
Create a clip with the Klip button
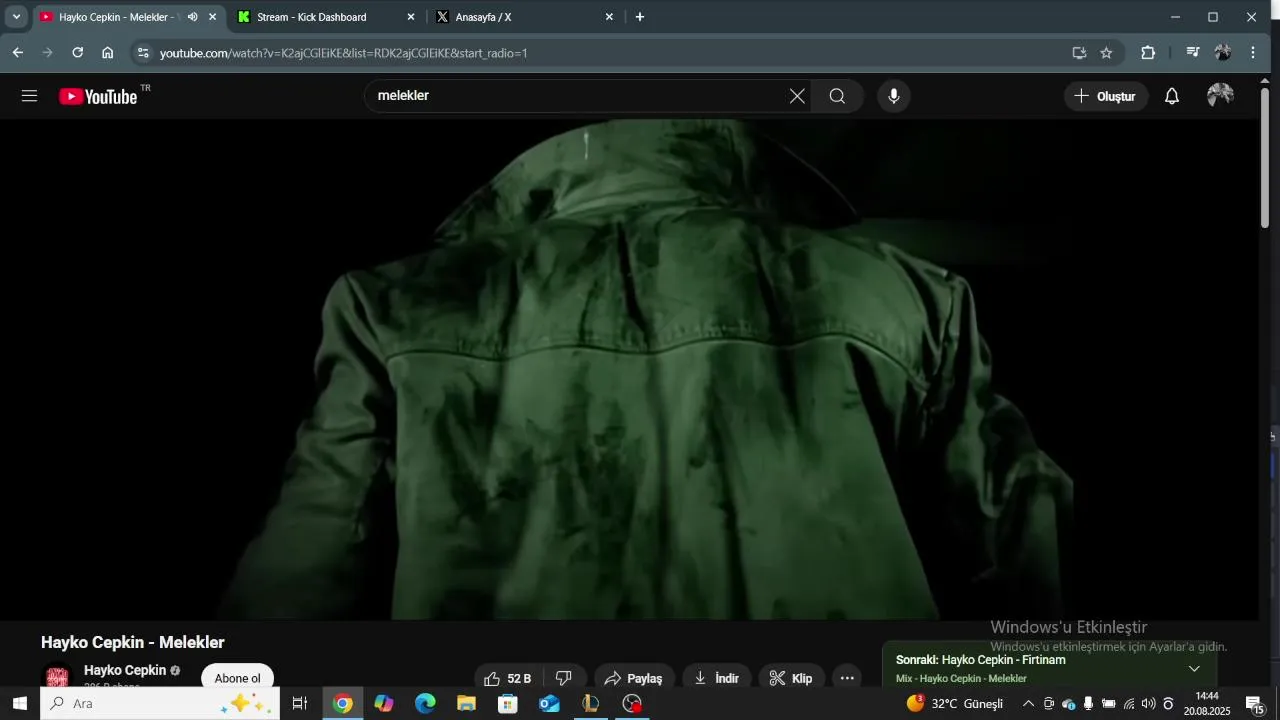coord(791,678)
